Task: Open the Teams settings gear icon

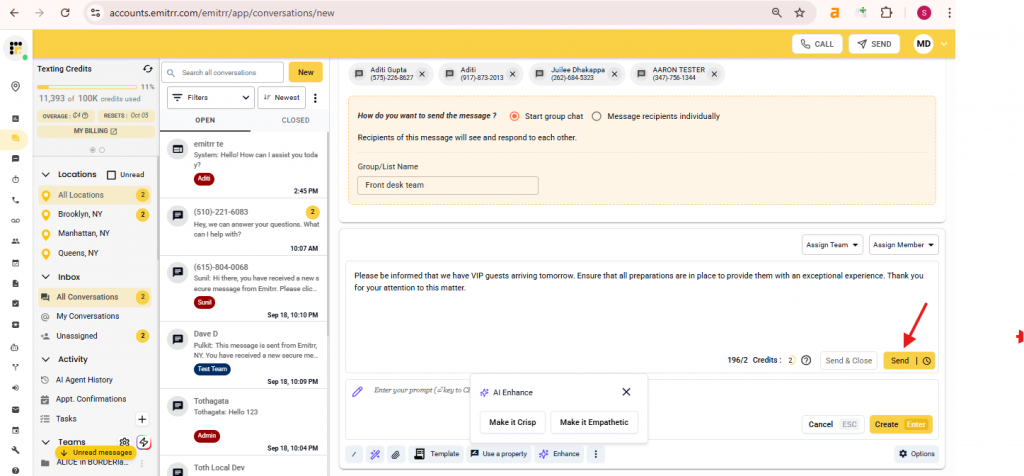Action: (x=124, y=442)
